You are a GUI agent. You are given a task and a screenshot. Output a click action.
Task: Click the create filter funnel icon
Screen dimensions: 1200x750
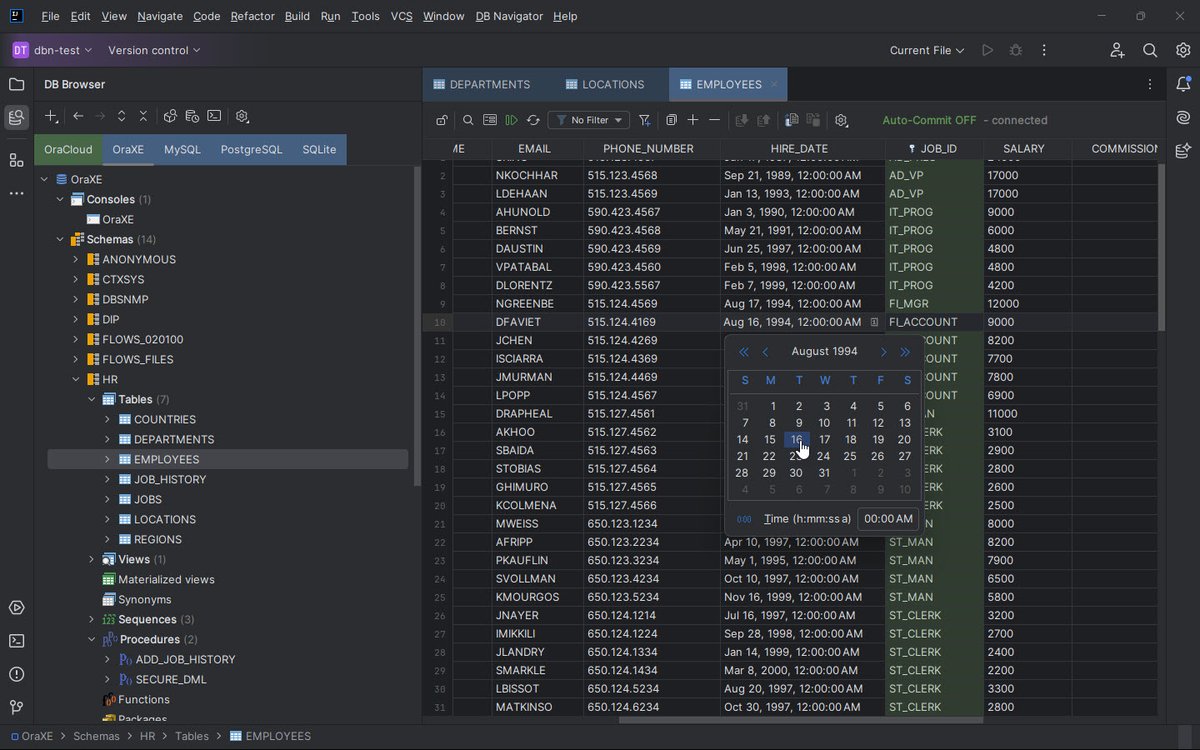coord(645,120)
